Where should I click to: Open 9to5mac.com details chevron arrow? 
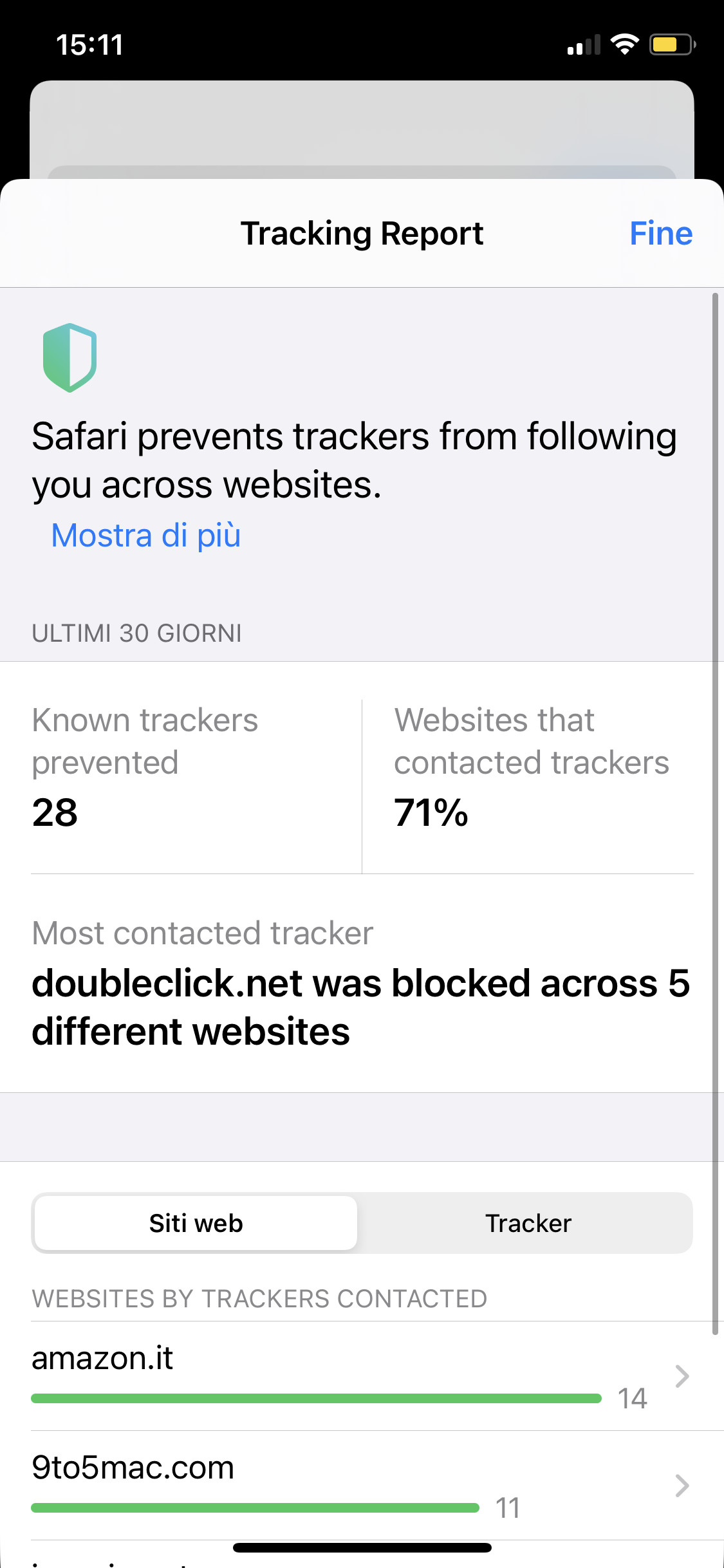point(682,1486)
